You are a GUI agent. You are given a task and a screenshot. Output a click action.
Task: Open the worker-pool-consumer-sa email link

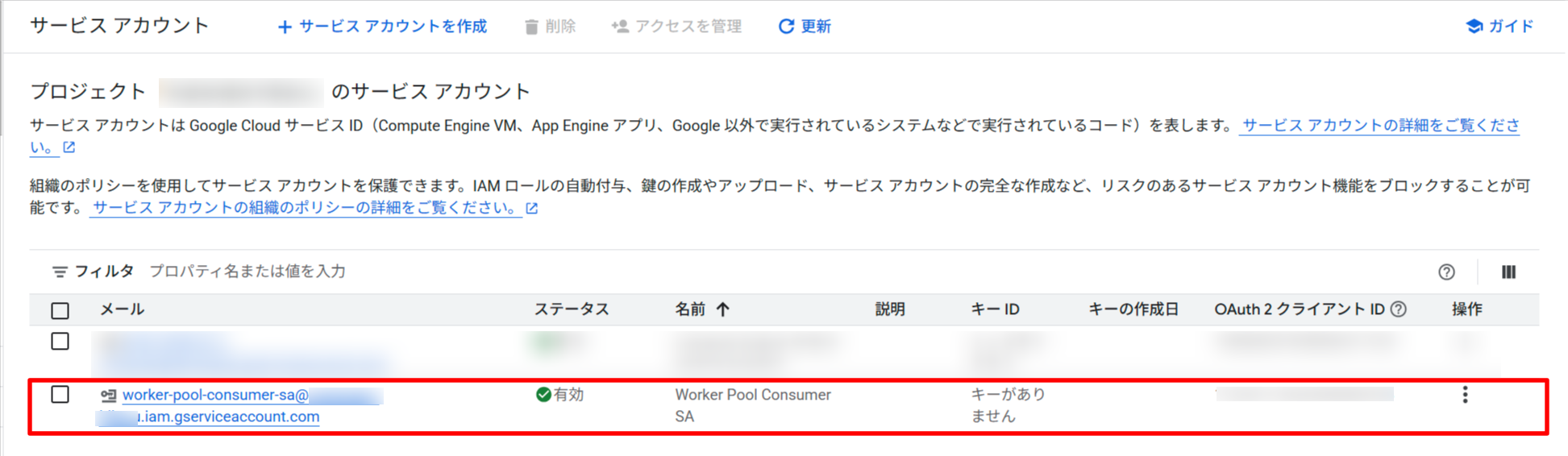click(215, 396)
